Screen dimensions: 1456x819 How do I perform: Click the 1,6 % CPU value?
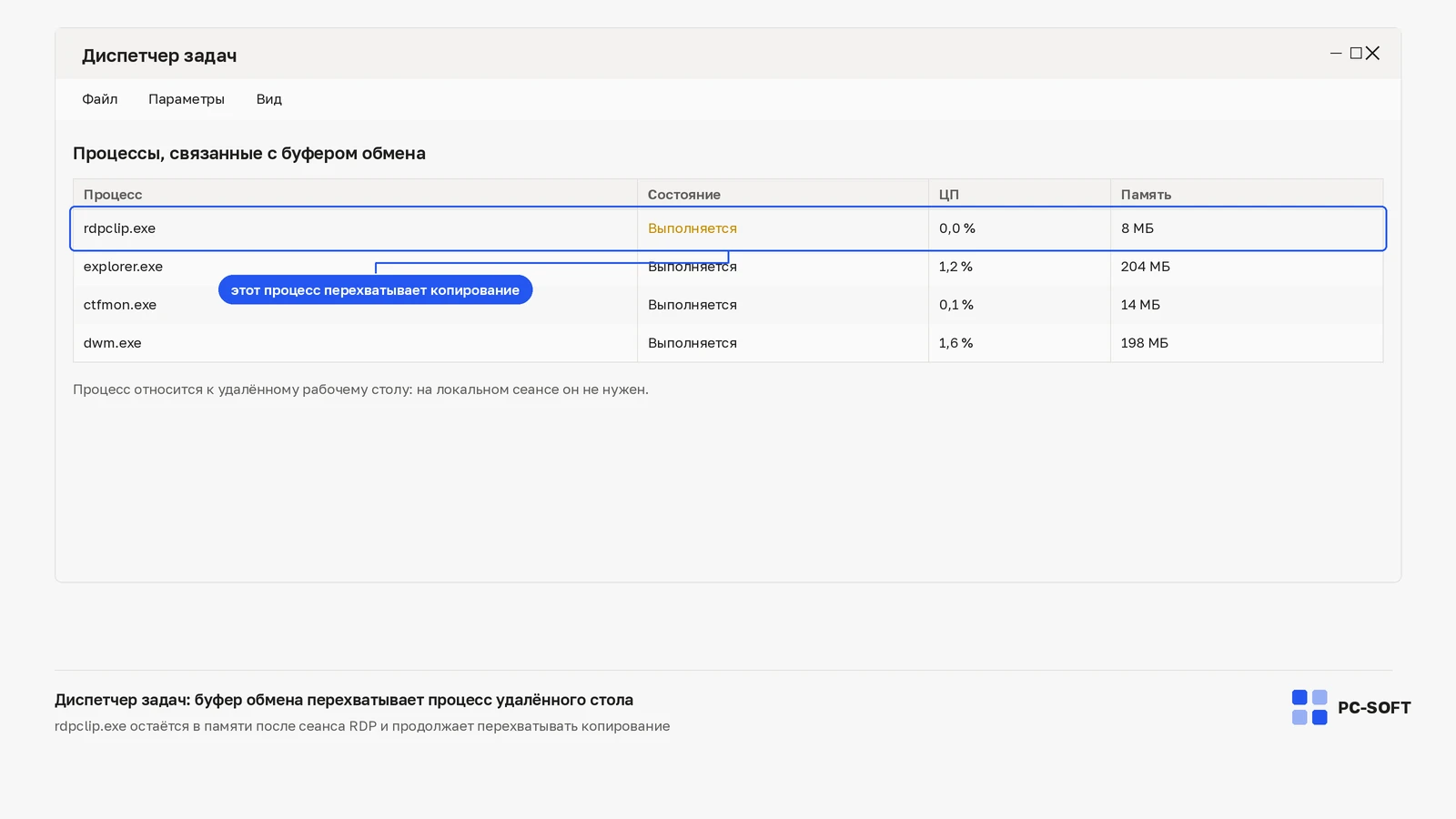click(956, 343)
